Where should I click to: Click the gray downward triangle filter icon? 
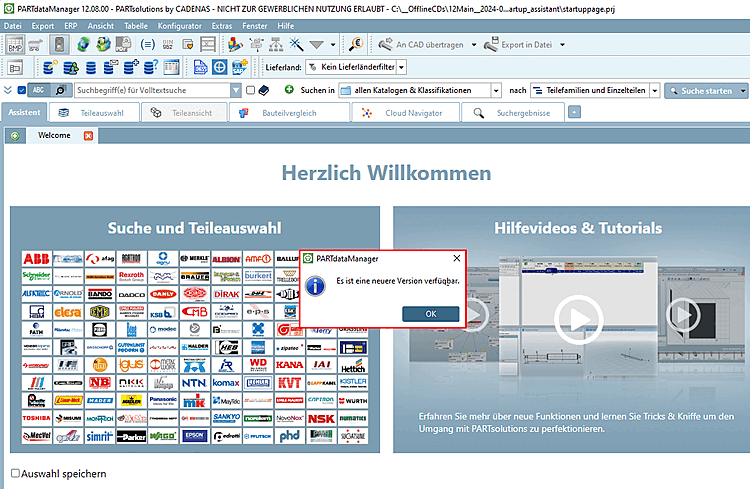[x=316, y=44]
